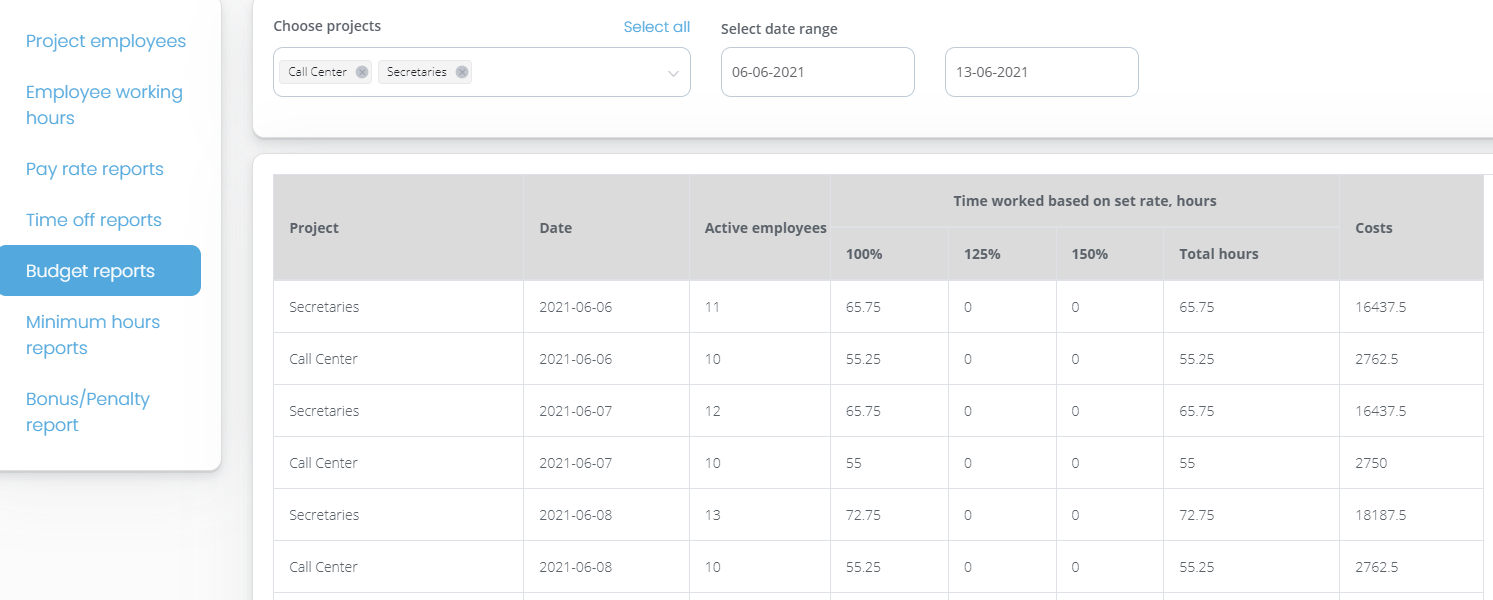Open the end date field 13-06-2021
This screenshot has width=1493, height=600.
coord(1041,72)
